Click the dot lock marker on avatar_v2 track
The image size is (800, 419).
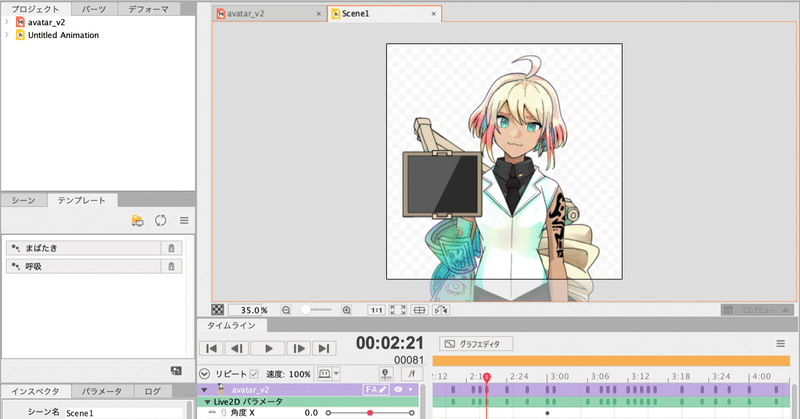pyautogui.click(x=411, y=389)
